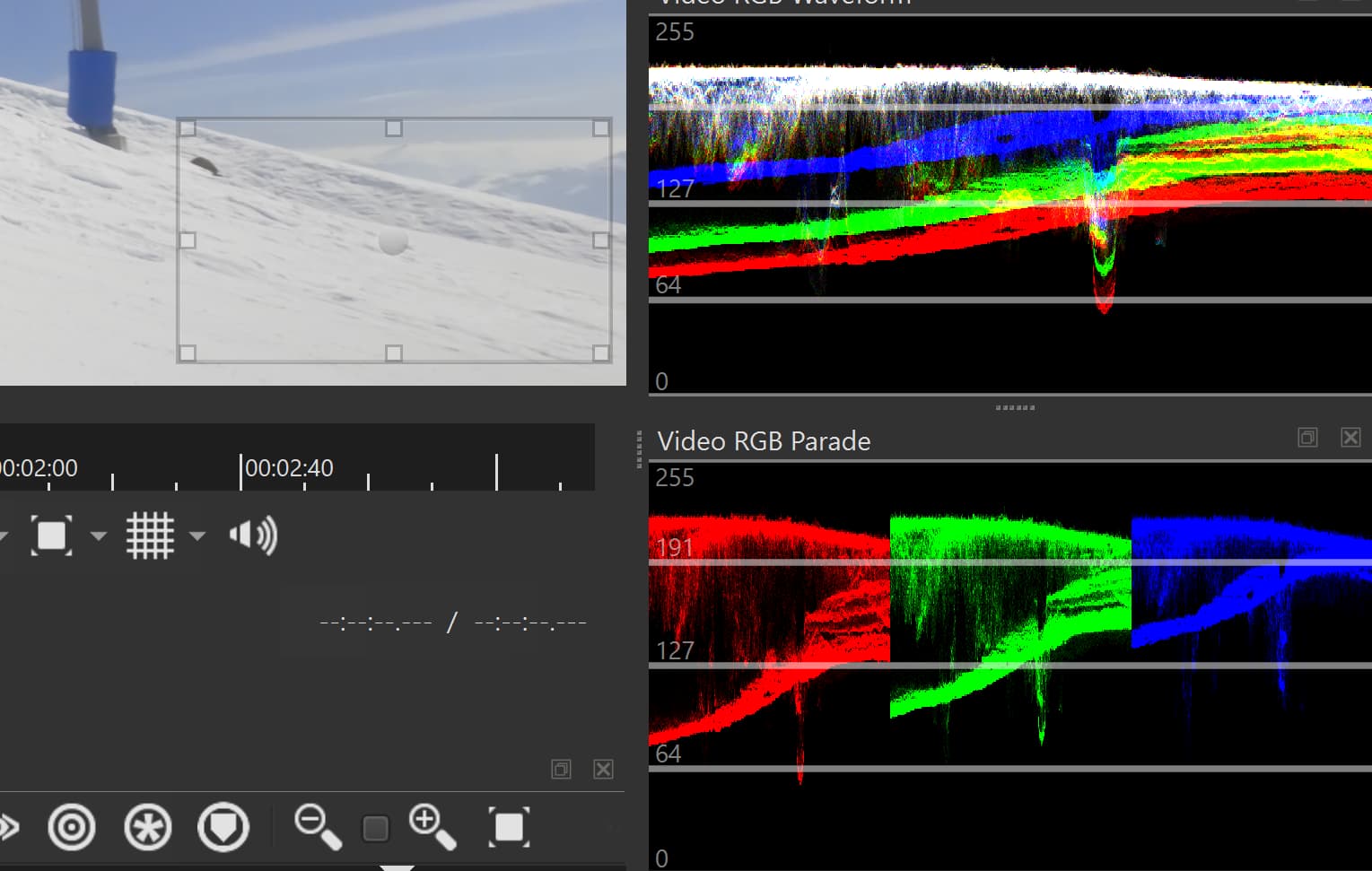1372x871 pixels.
Task: Click the center circle handle in preview
Action: [x=393, y=241]
